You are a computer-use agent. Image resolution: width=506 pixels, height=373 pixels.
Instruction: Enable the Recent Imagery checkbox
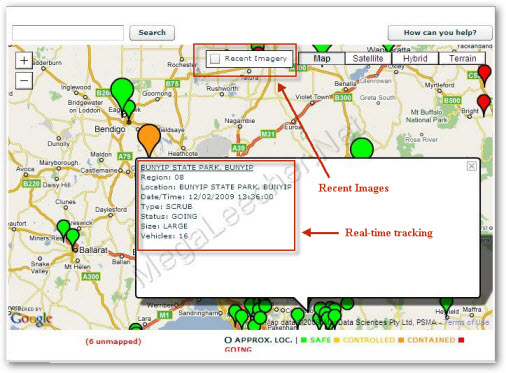(x=215, y=59)
